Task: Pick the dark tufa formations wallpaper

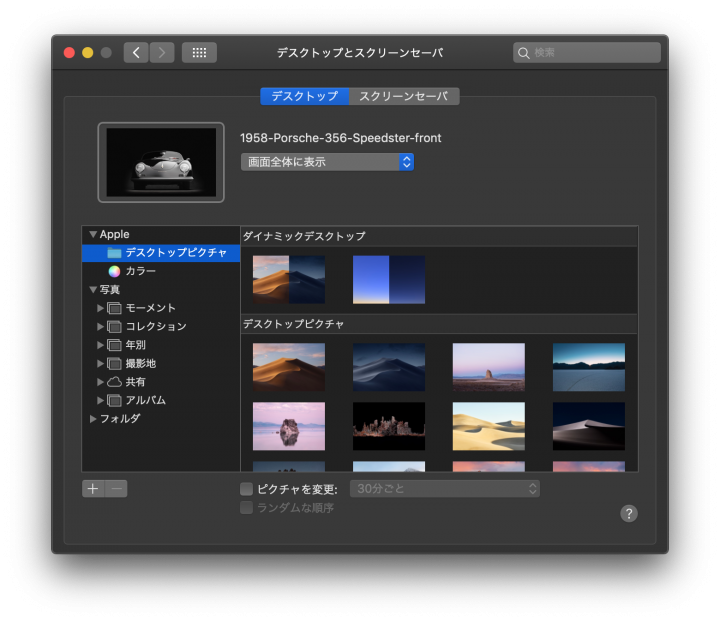Action: [389, 426]
